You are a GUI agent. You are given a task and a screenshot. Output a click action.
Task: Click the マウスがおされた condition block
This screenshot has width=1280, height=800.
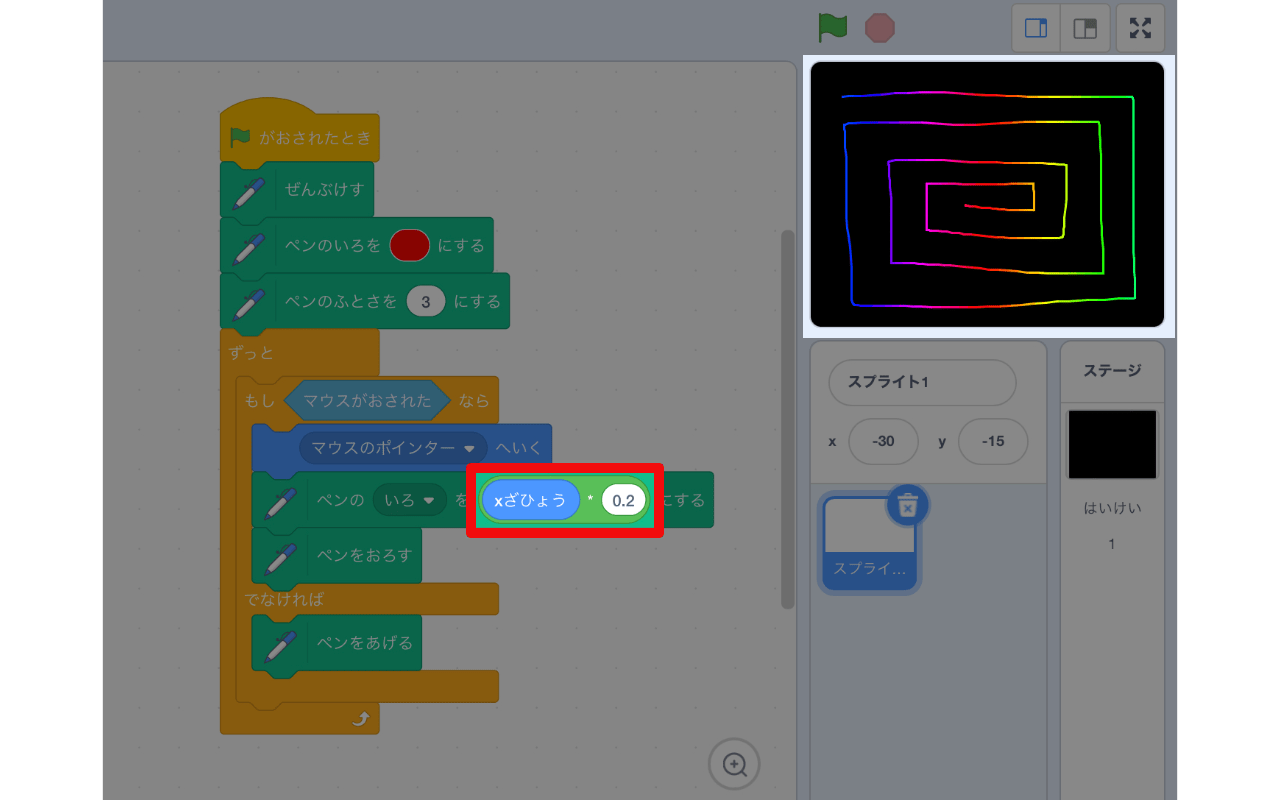tap(367, 400)
